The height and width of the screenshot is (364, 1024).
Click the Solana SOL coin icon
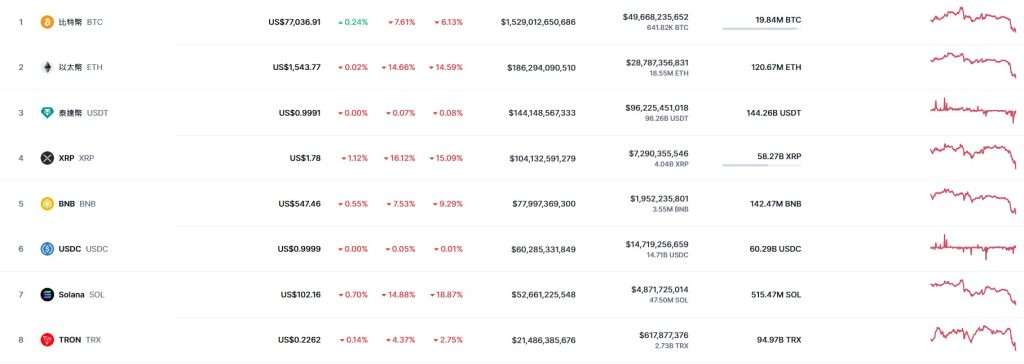[47, 295]
